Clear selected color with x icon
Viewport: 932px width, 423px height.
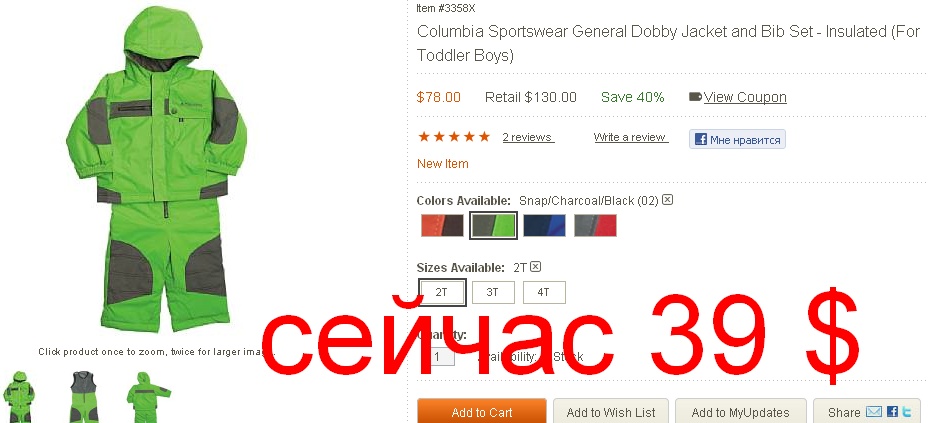(667, 200)
